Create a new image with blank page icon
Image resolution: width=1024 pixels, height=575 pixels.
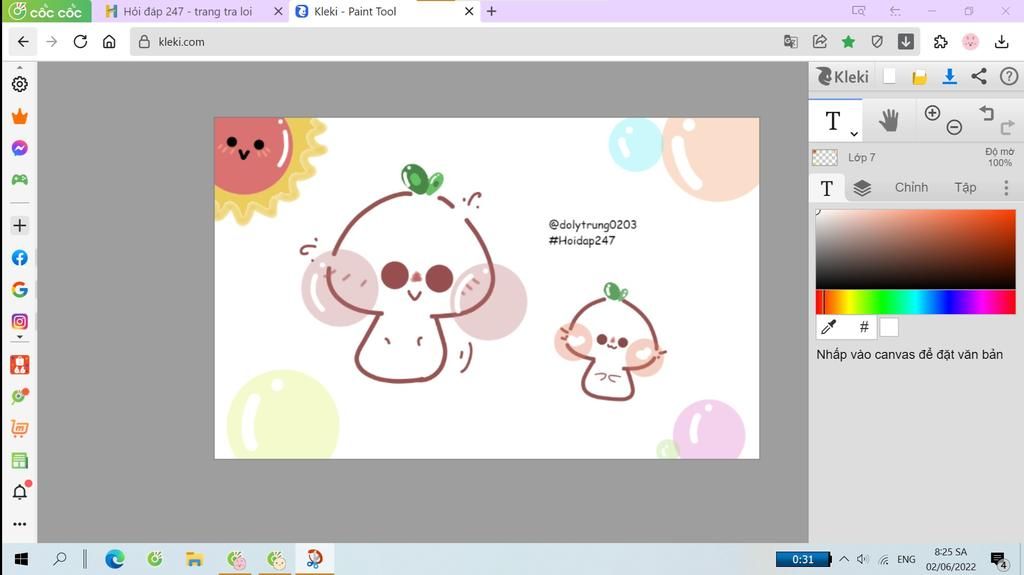(889, 76)
